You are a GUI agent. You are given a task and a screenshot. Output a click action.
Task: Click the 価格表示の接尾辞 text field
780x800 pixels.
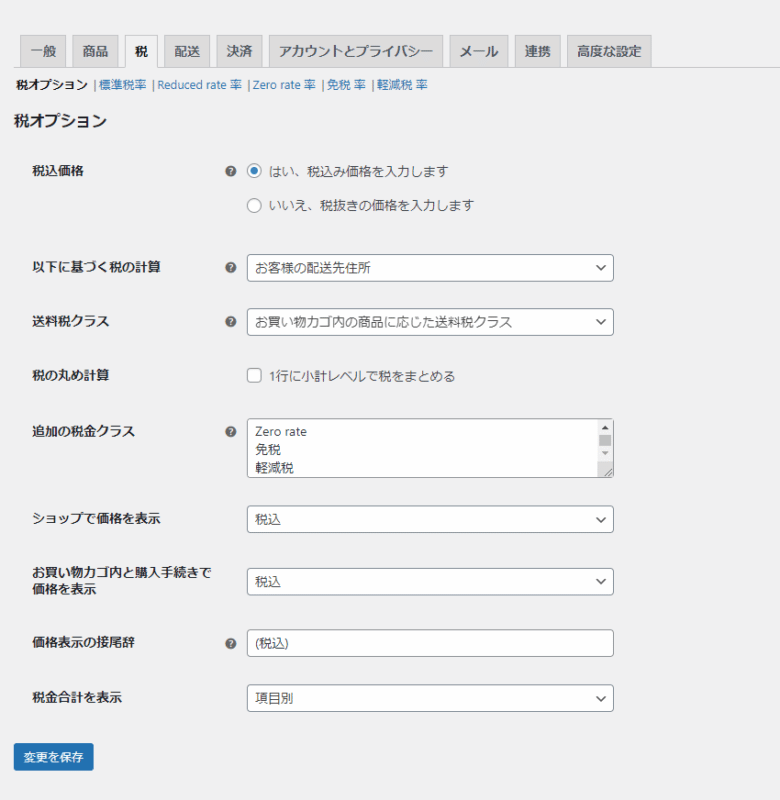tap(429, 643)
